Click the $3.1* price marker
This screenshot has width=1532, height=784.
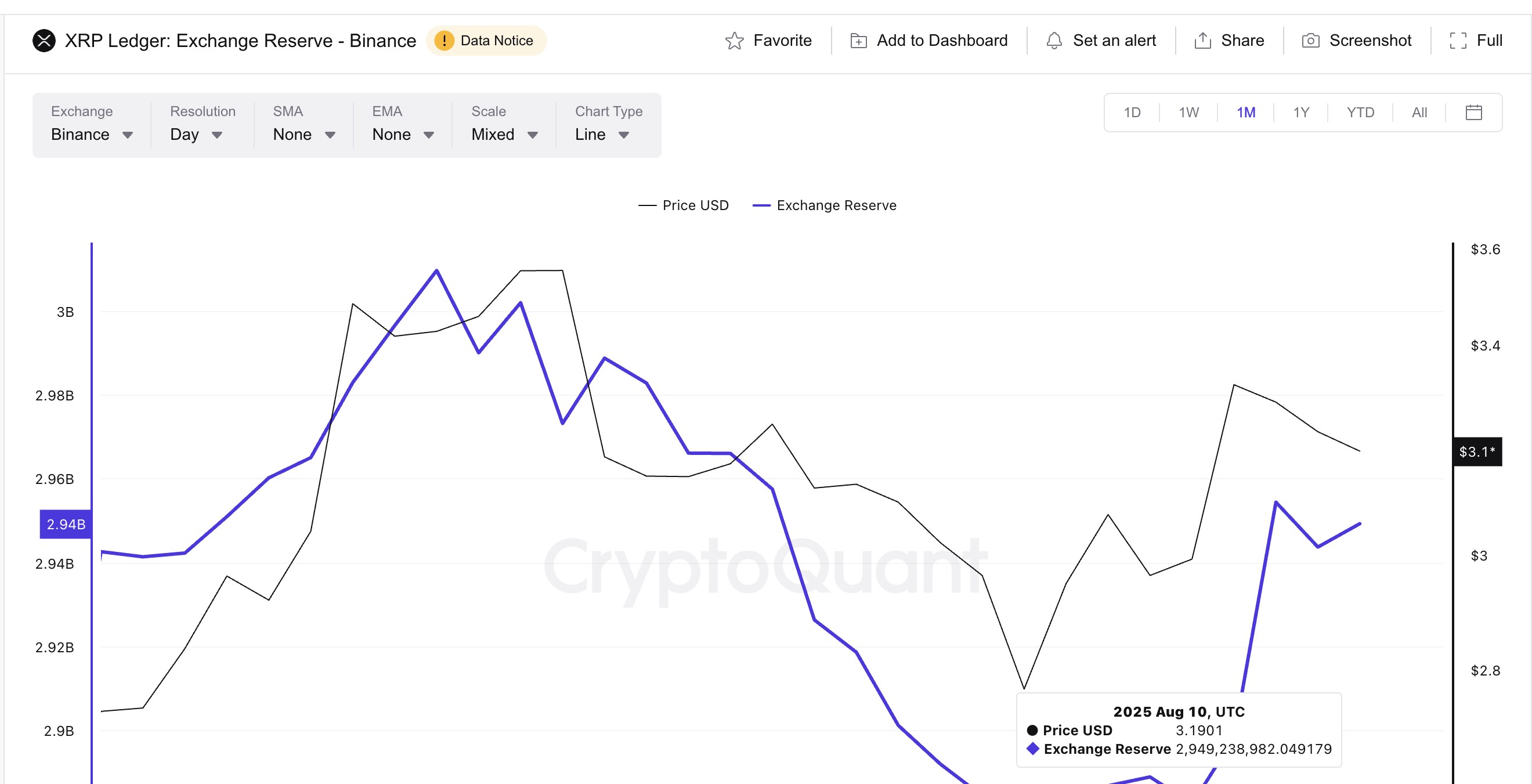click(x=1477, y=451)
